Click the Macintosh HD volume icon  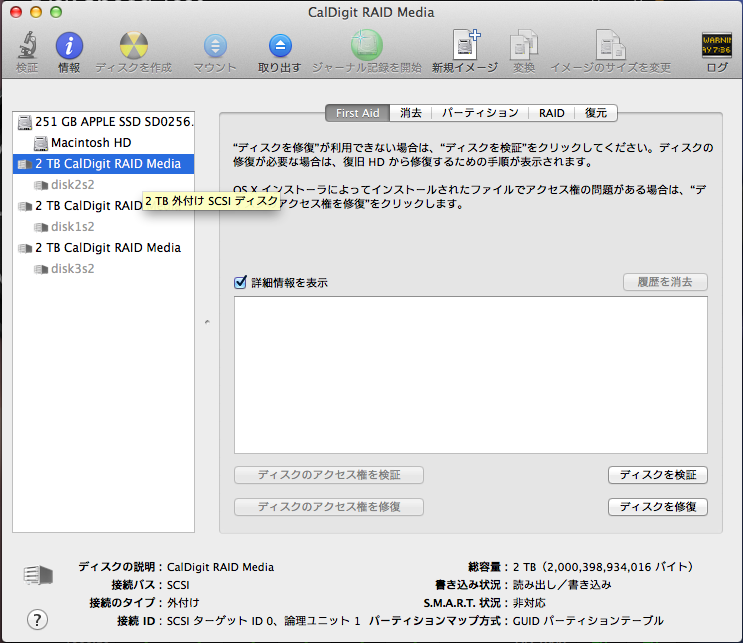tap(41, 143)
